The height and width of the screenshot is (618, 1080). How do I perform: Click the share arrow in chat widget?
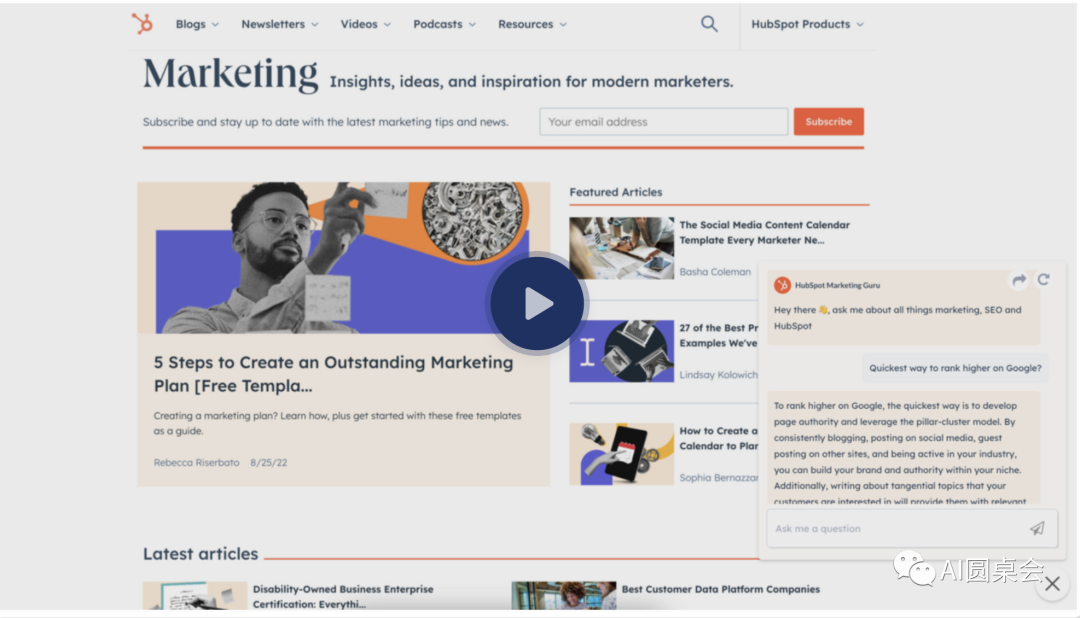point(1019,280)
